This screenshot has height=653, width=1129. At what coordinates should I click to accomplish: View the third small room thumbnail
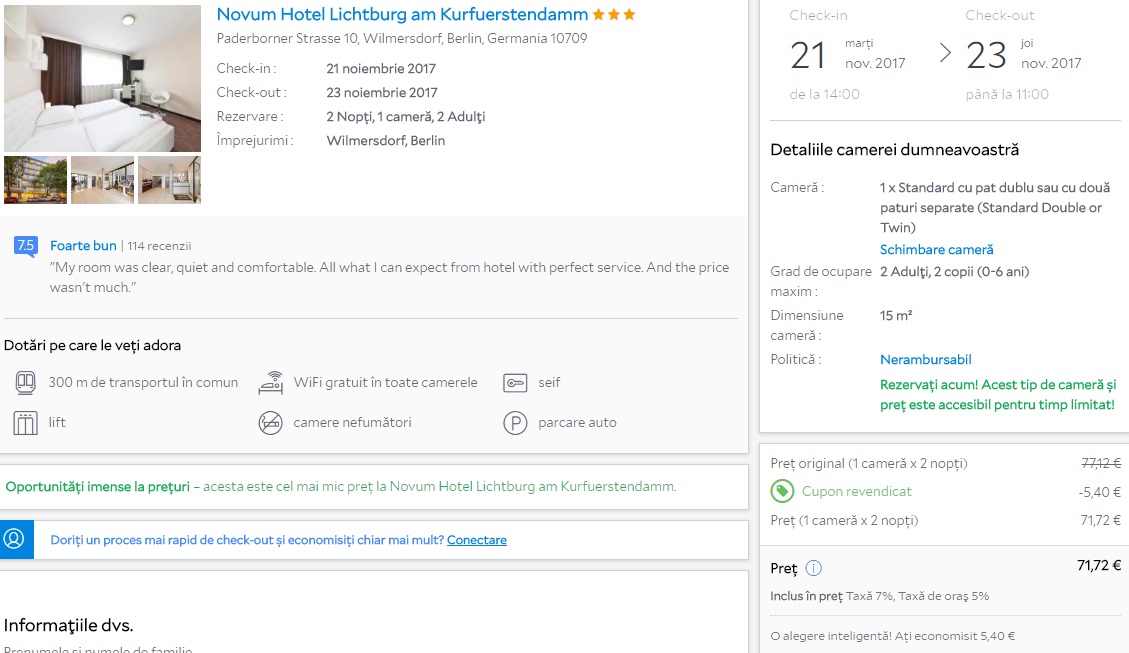[169, 180]
